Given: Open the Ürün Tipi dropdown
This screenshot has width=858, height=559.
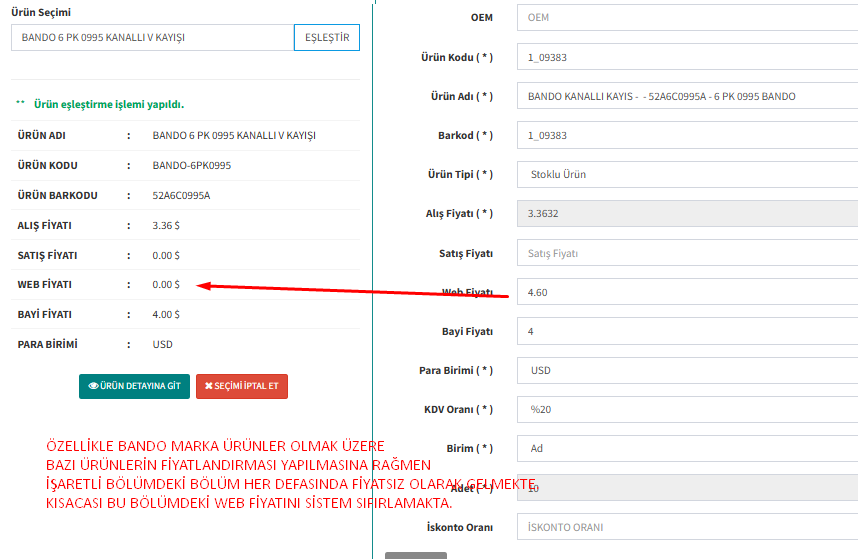Looking at the screenshot, I should coord(687,174).
